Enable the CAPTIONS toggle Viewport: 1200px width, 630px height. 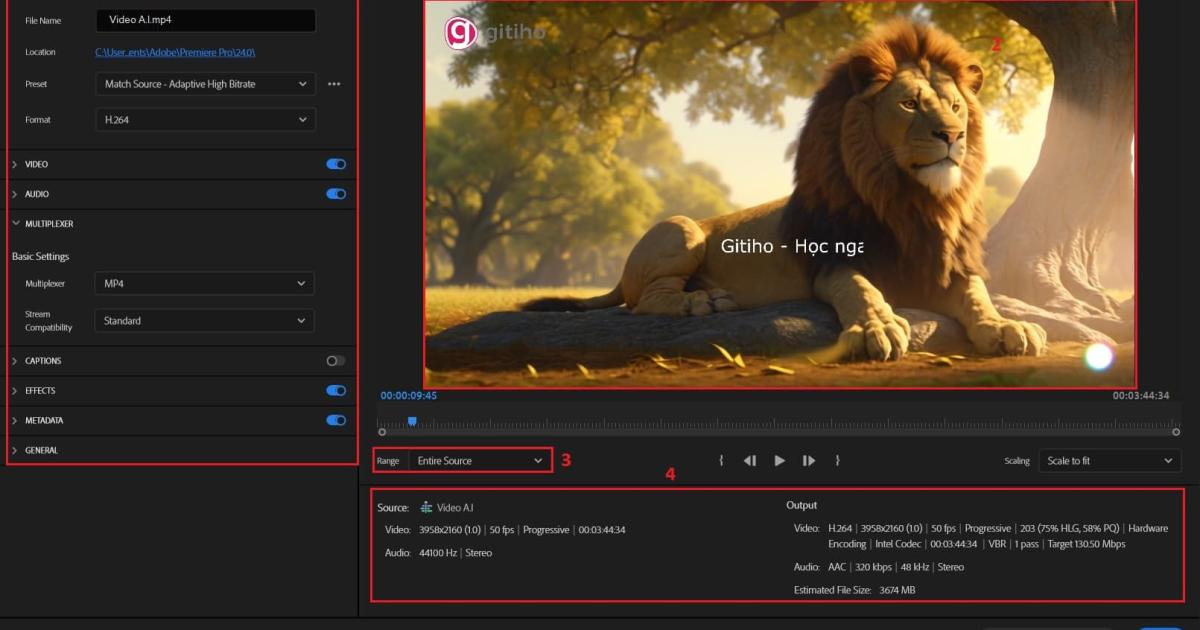(x=335, y=360)
